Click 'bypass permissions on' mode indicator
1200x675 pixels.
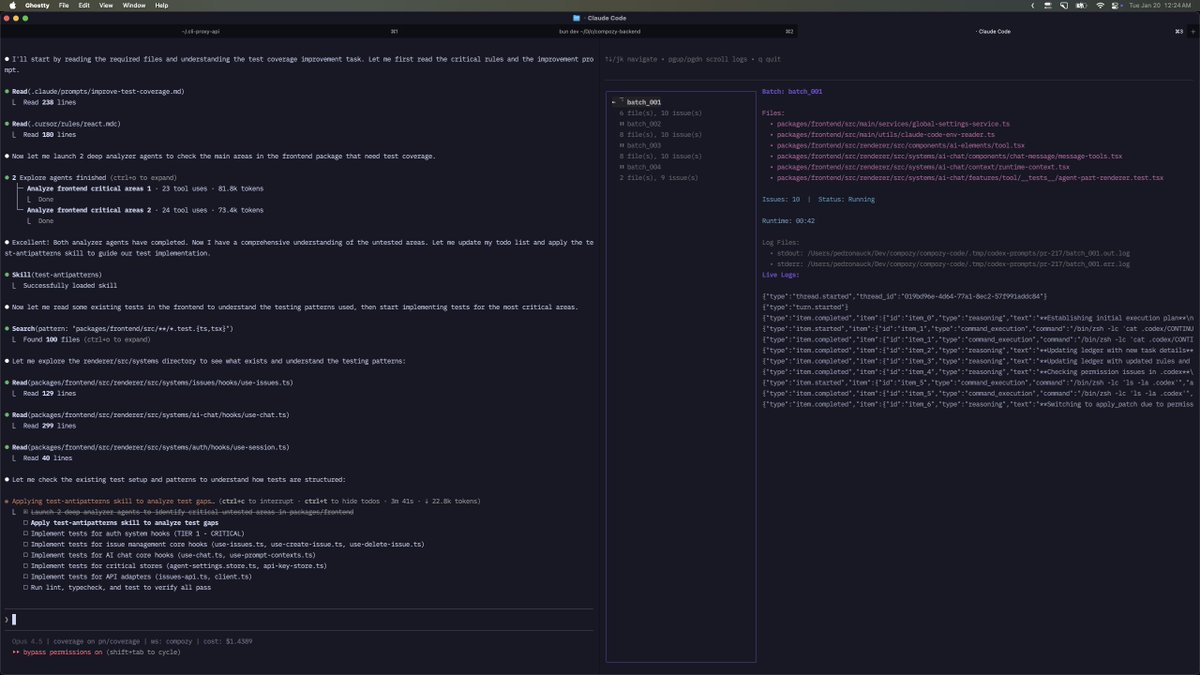point(63,651)
